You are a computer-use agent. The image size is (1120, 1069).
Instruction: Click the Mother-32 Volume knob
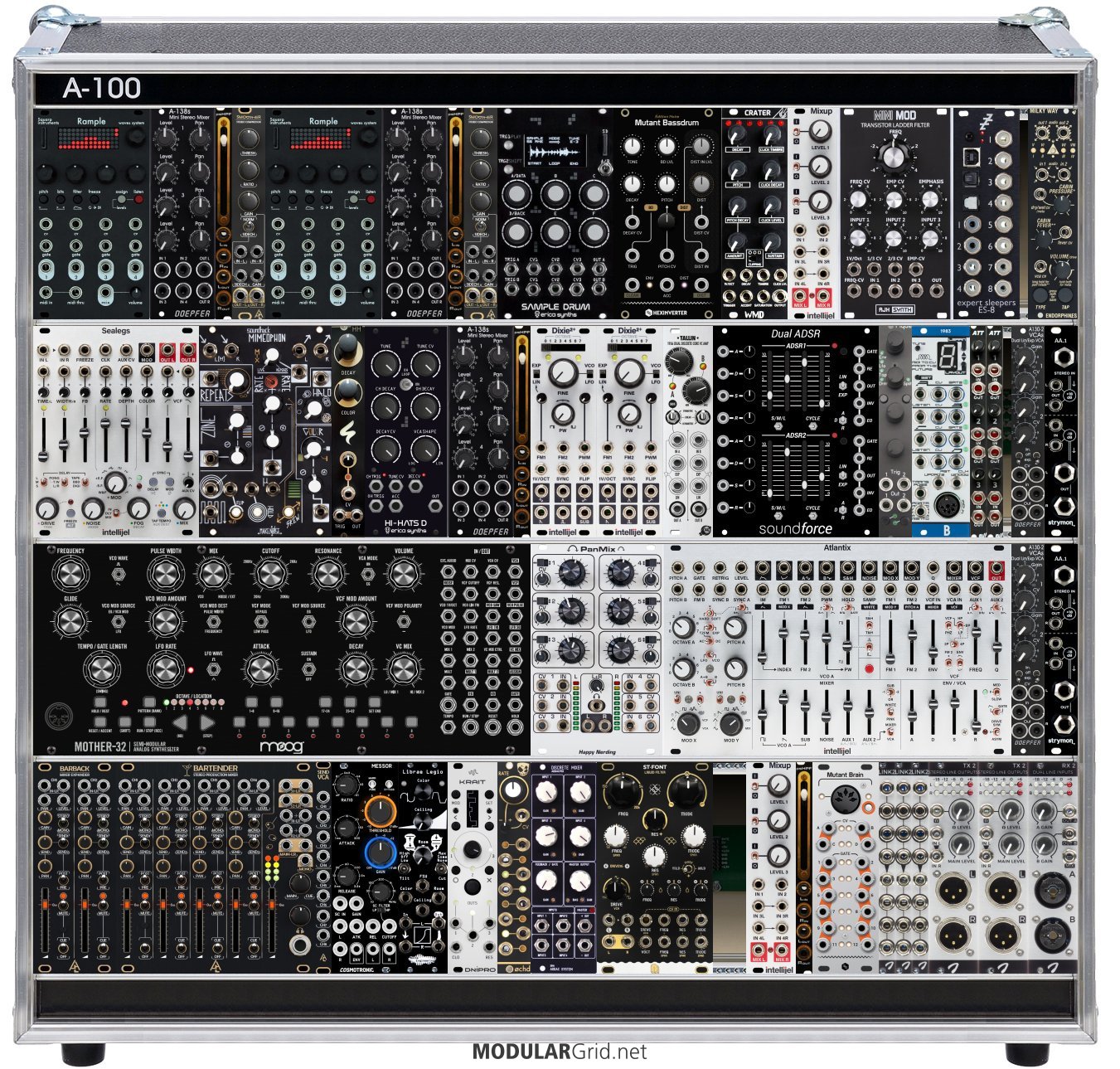click(x=404, y=574)
